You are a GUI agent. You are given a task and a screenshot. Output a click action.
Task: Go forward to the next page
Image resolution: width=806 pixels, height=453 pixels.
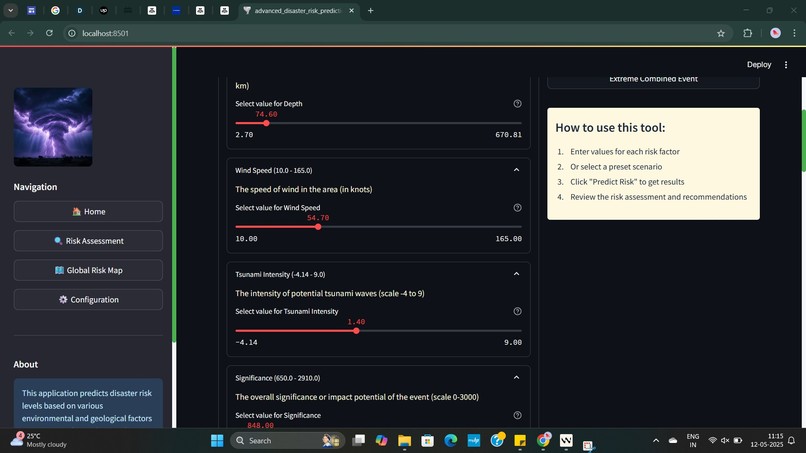30,33
